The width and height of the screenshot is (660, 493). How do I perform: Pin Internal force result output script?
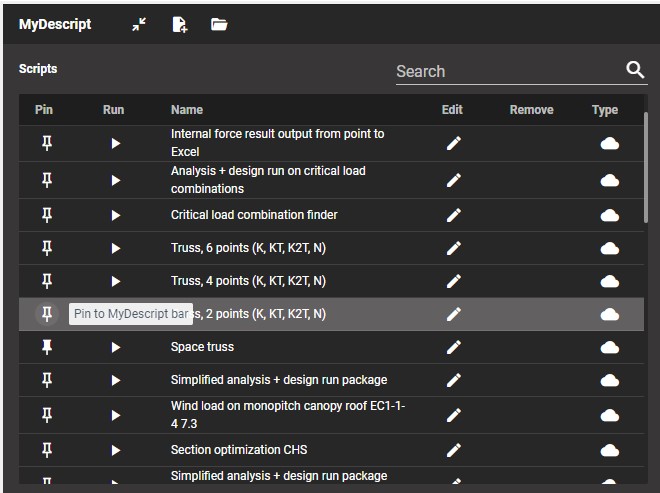pyautogui.click(x=47, y=144)
